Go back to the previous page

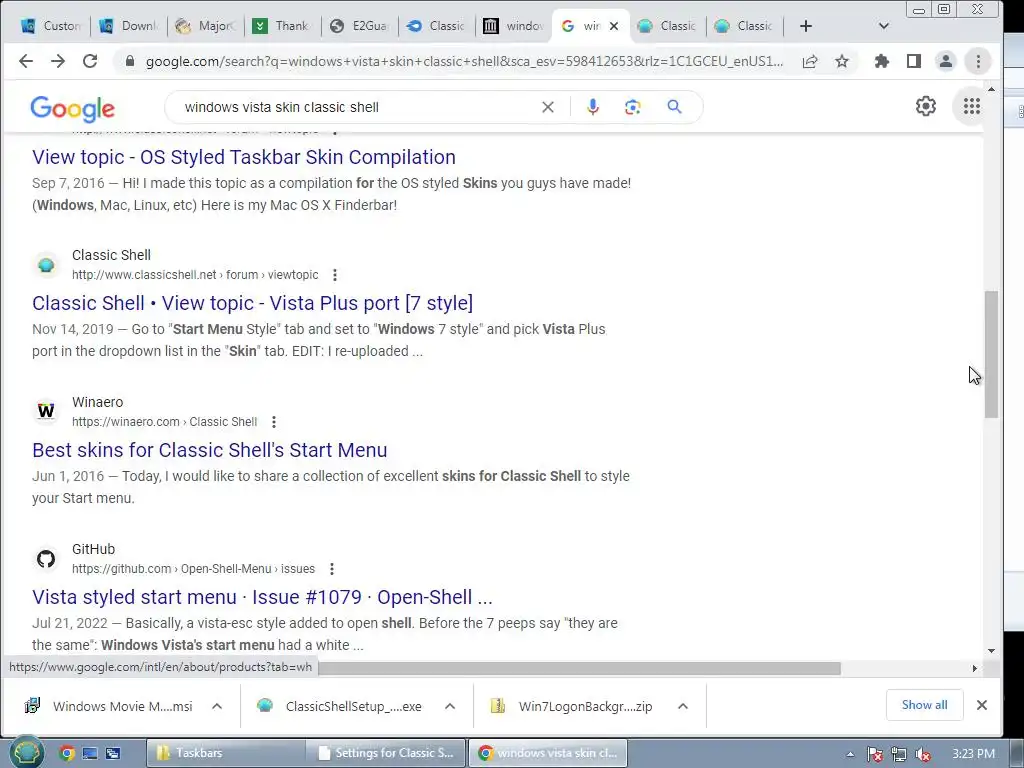coord(25,61)
